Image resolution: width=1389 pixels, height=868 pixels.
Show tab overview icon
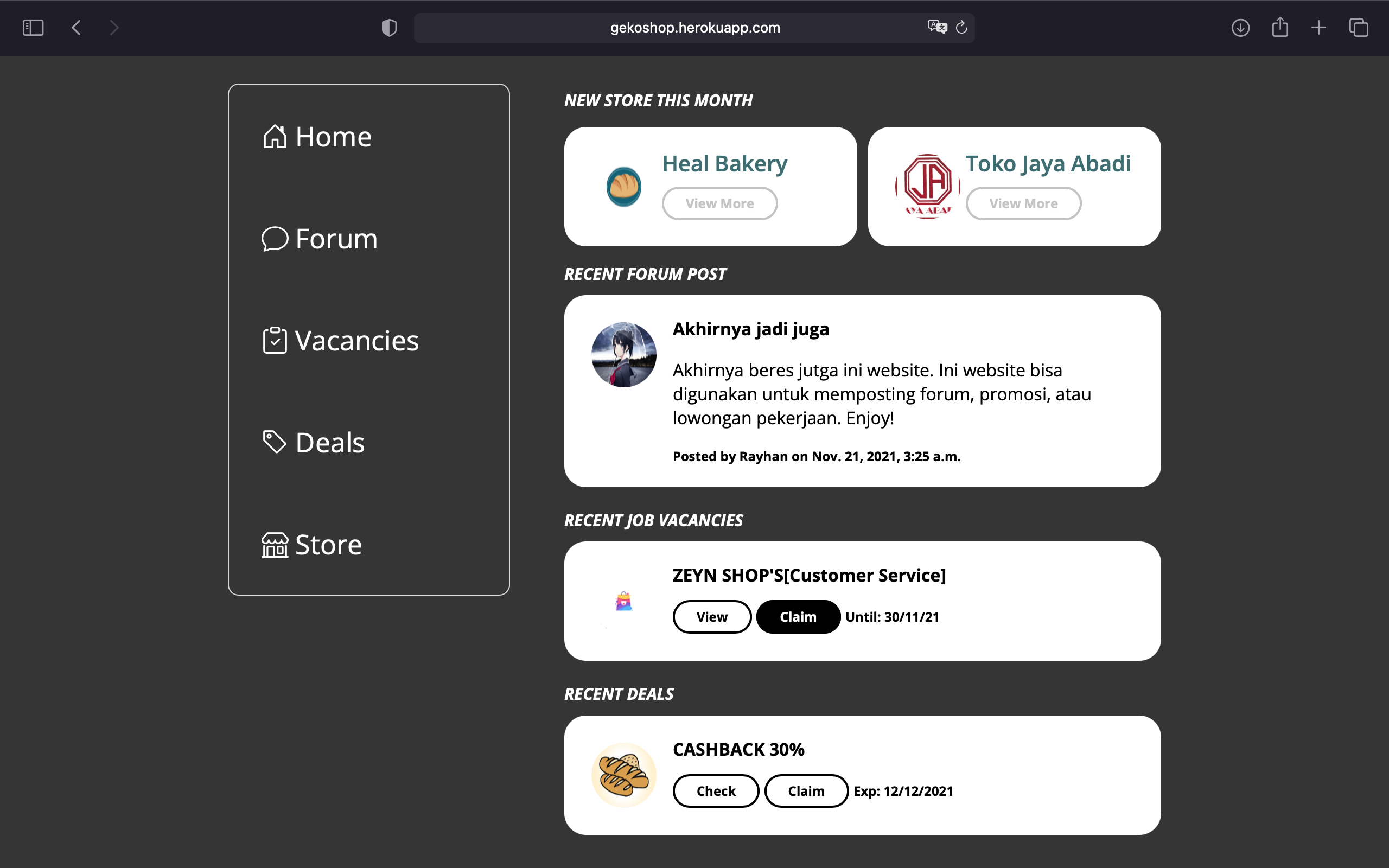[1359, 28]
